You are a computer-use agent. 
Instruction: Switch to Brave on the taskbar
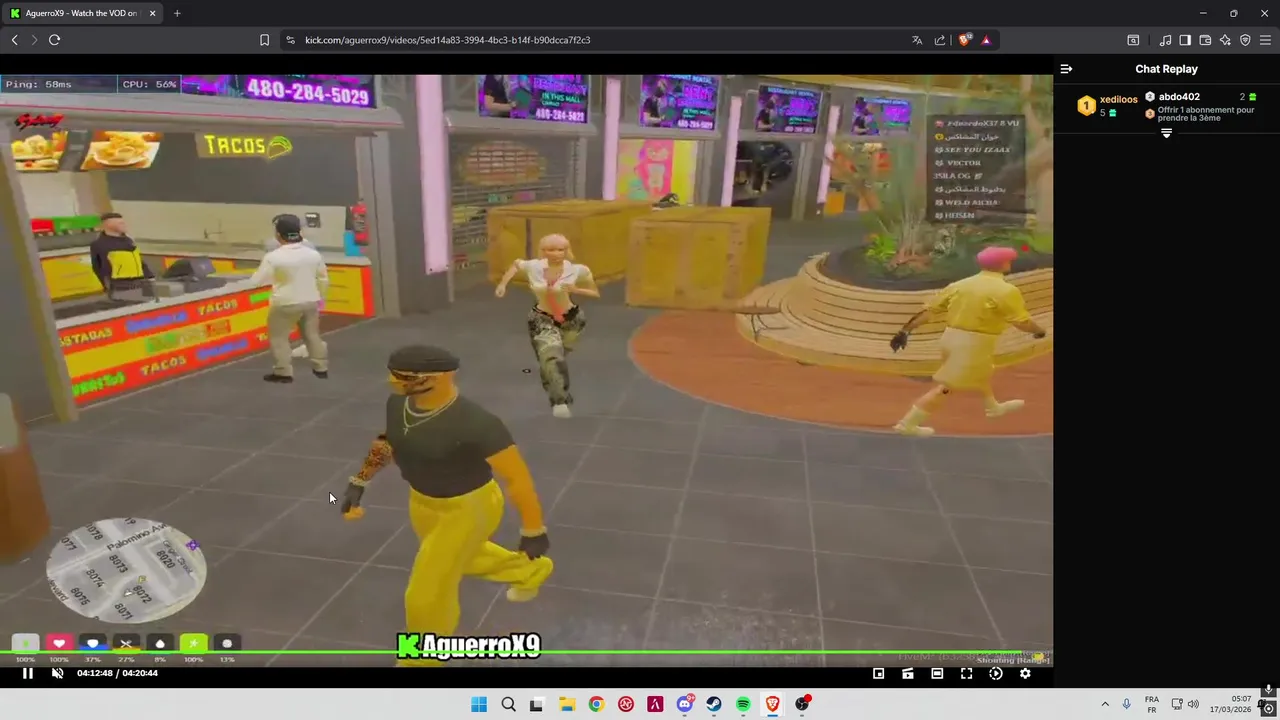[773, 704]
